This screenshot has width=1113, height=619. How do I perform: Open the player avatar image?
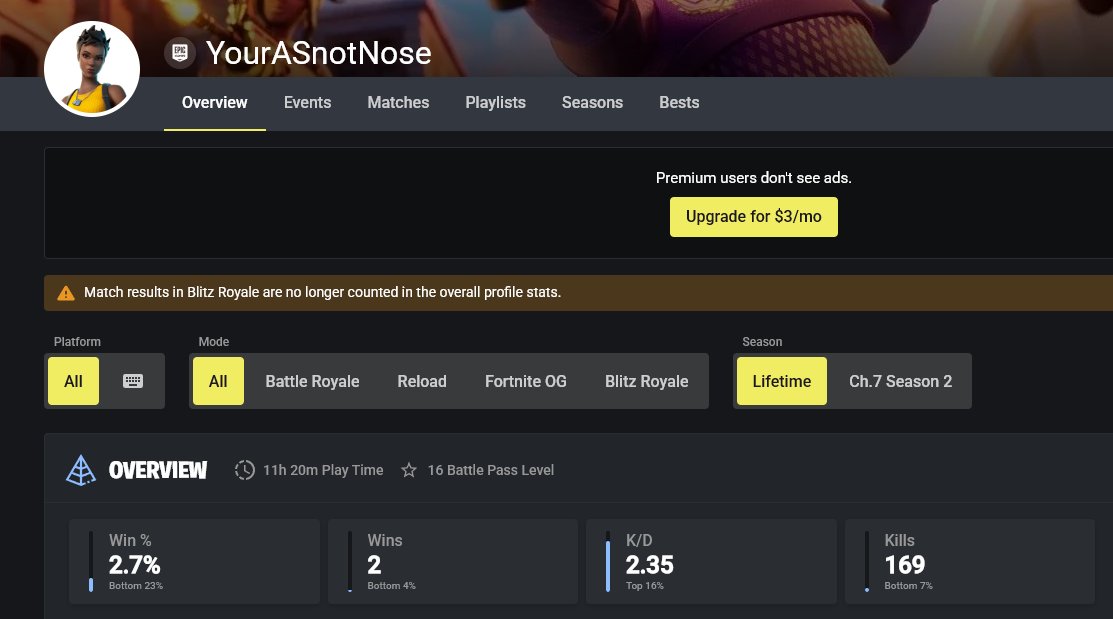[x=92, y=69]
